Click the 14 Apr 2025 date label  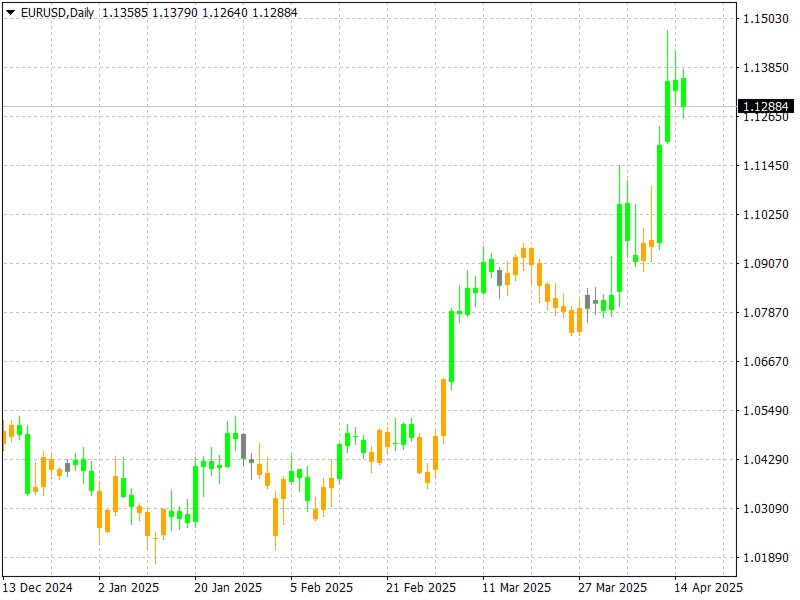pos(708,588)
